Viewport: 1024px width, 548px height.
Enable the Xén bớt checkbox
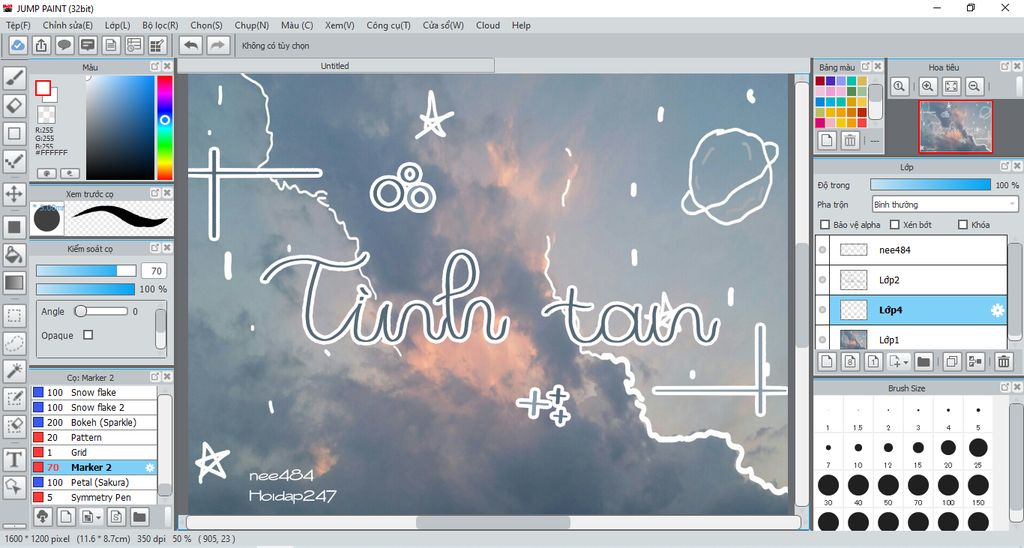(895, 225)
